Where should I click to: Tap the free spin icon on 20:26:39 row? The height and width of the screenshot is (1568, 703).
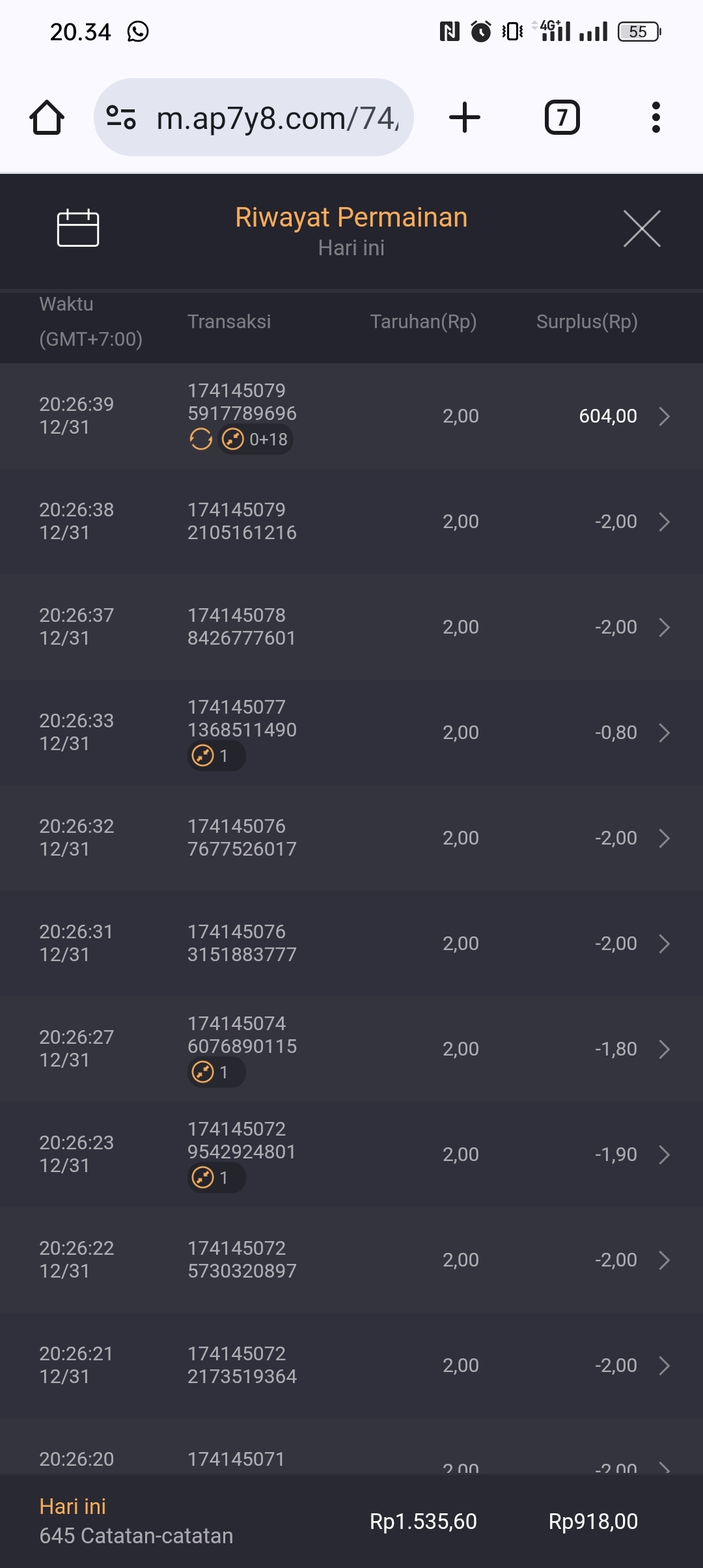(201, 440)
